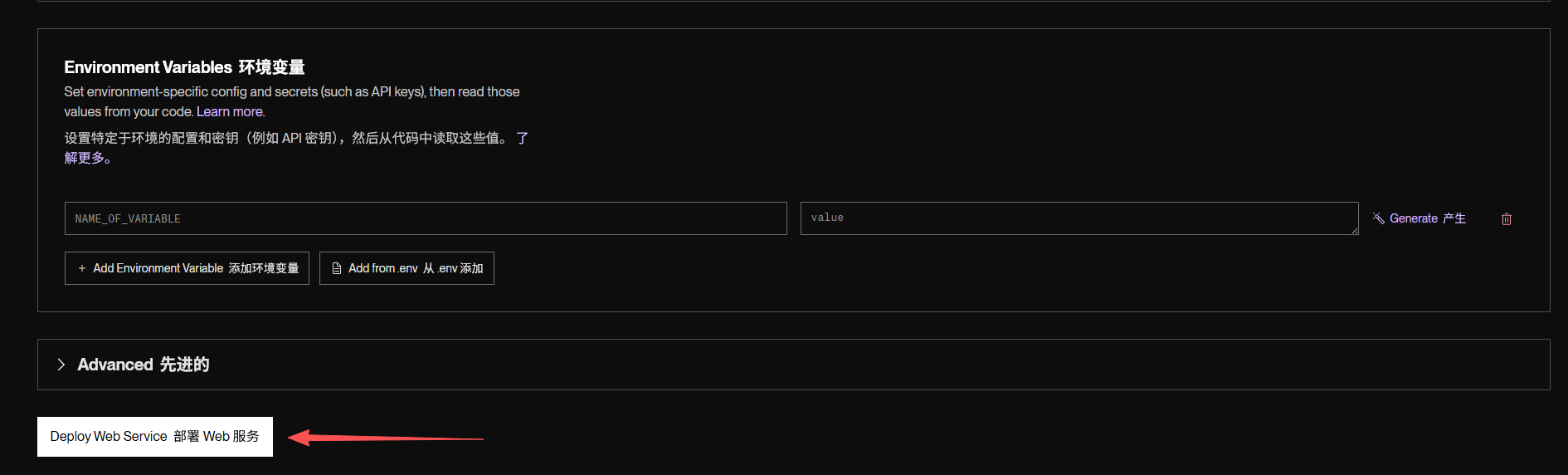Click the magic wand Generate icon

click(x=1378, y=218)
